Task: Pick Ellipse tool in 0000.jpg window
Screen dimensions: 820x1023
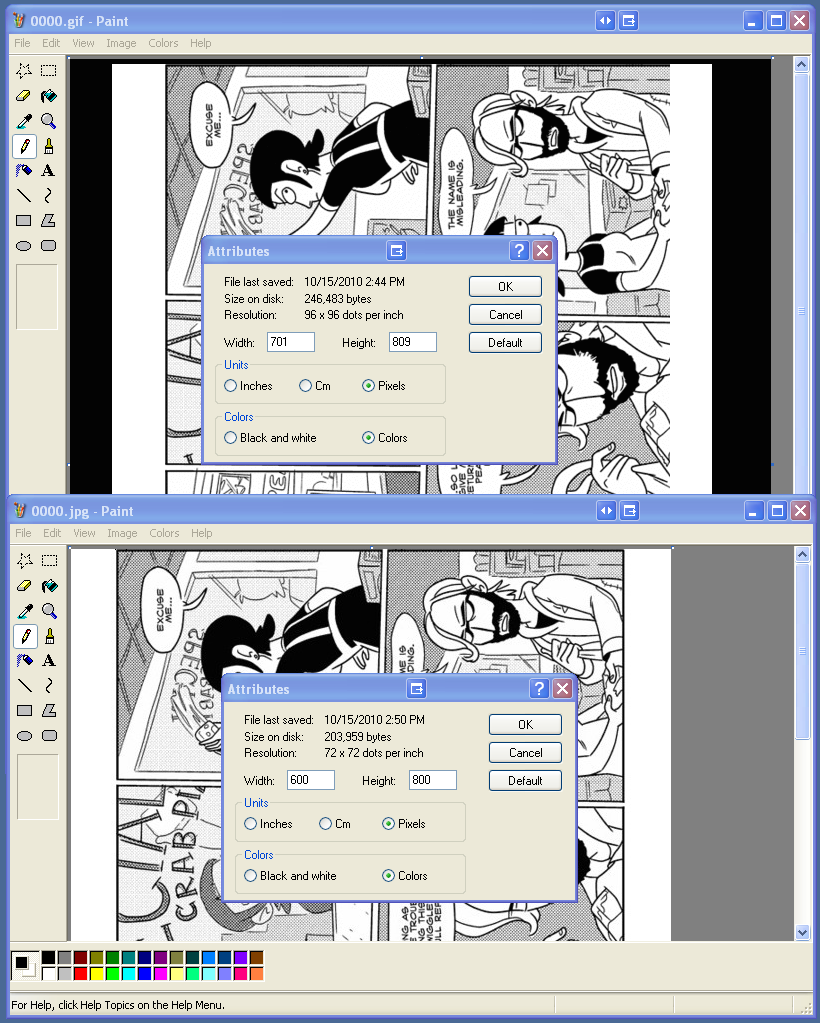Action: tap(25, 736)
